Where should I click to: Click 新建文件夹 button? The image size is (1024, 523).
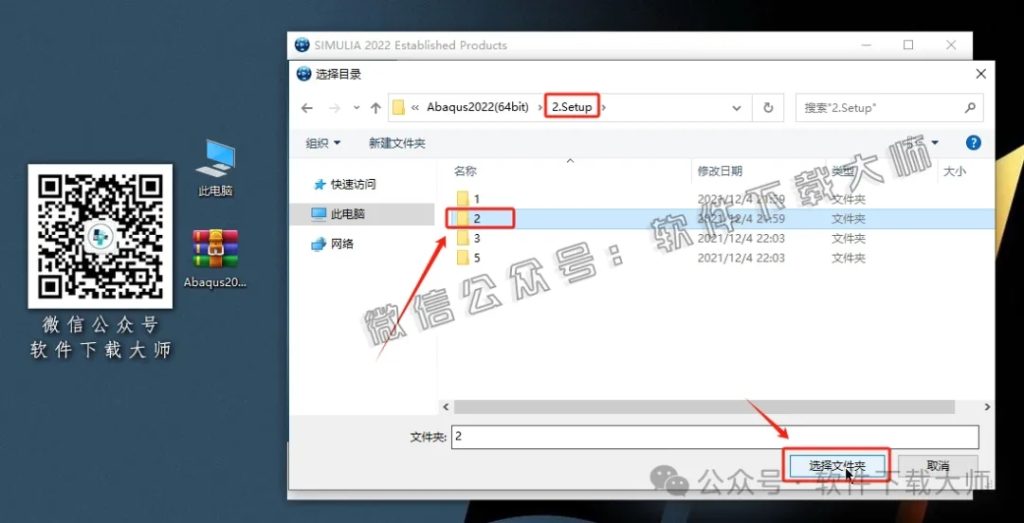[x=397, y=143]
